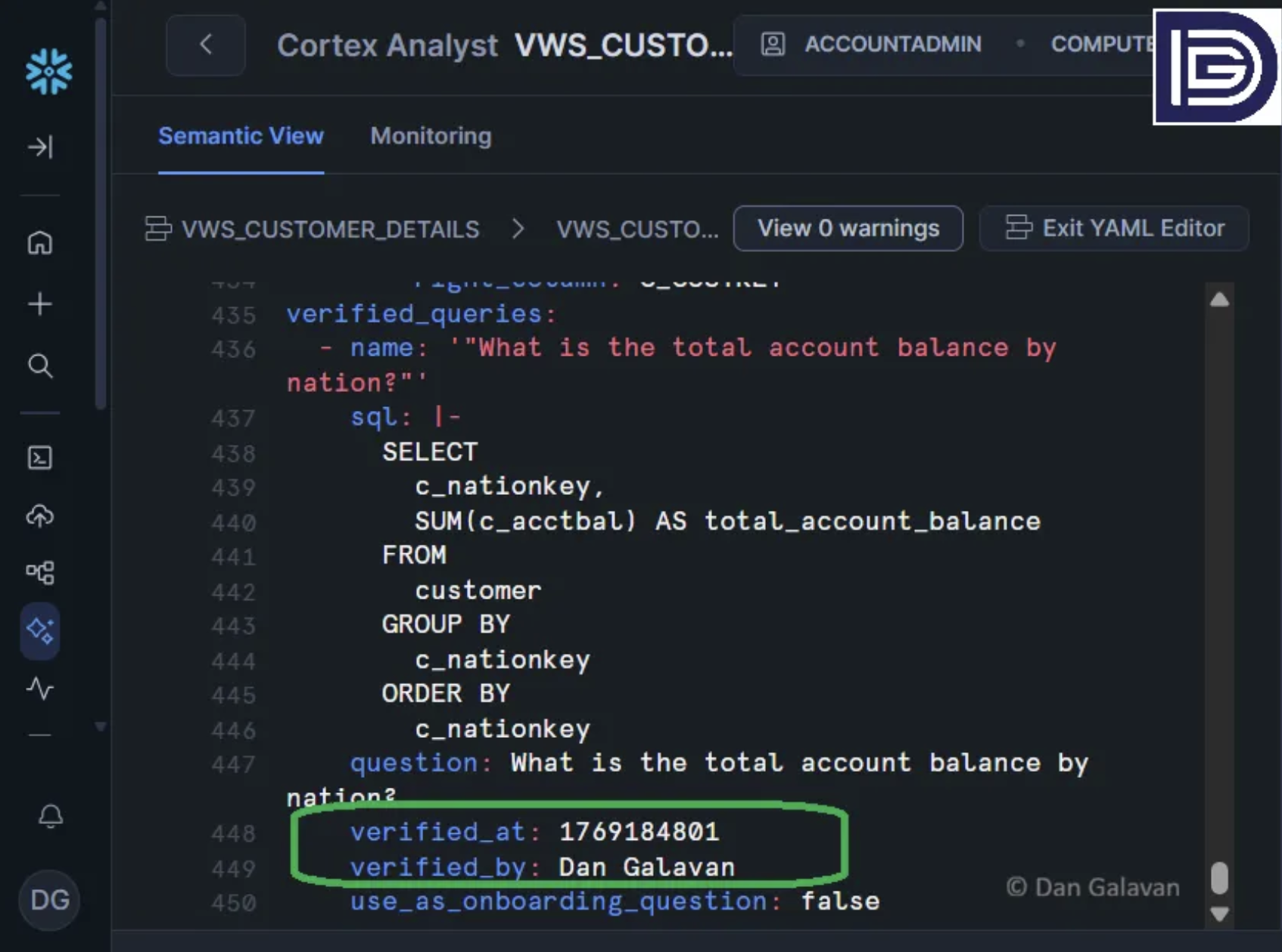Open the Worksheets terminal icon
The height and width of the screenshot is (952, 1282).
[40, 458]
